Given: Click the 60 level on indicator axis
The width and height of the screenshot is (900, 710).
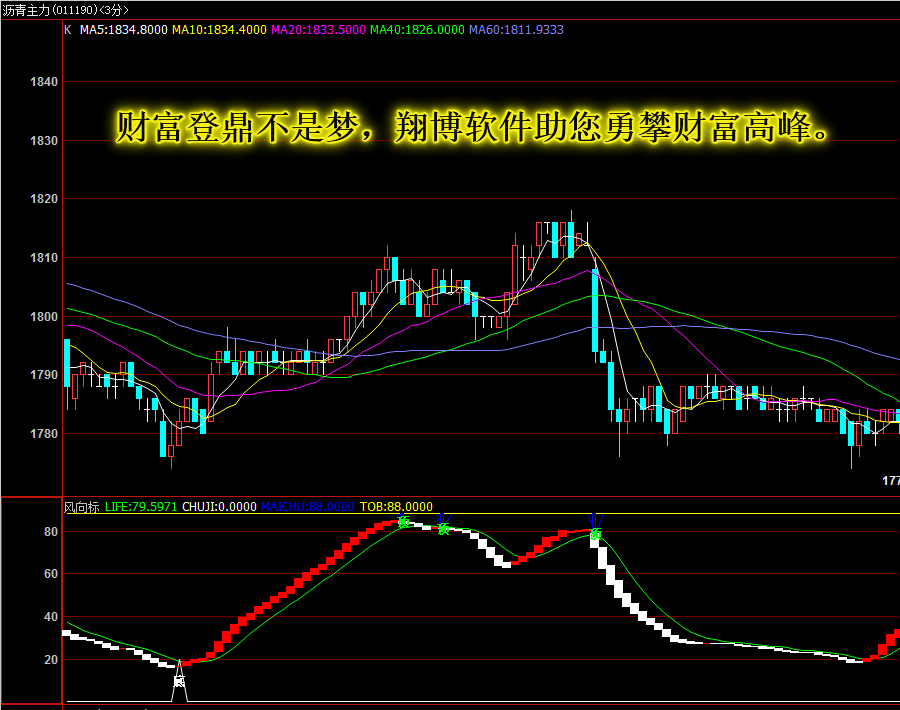Looking at the screenshot, I should click(x=51, y=574).
